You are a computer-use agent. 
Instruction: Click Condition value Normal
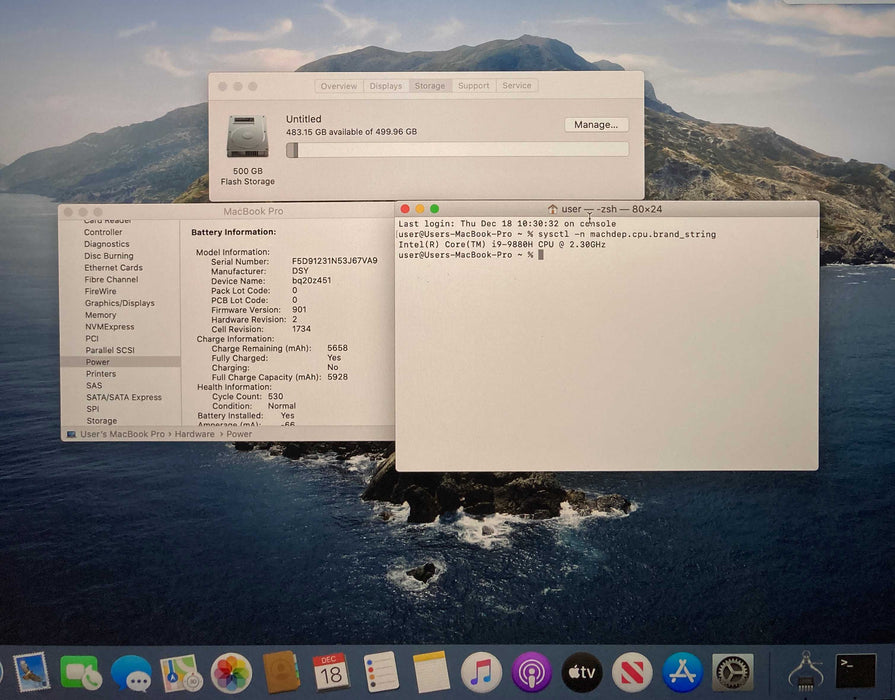tap(282, 406)
